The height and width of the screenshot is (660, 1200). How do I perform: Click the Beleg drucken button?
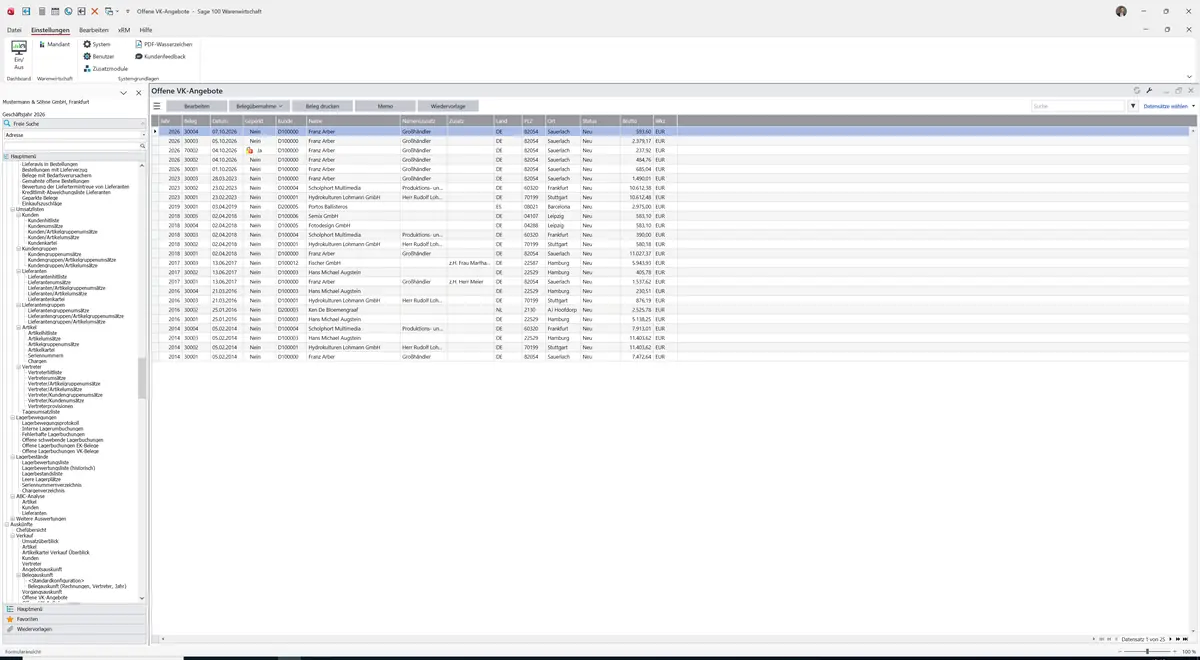point(322,106)
